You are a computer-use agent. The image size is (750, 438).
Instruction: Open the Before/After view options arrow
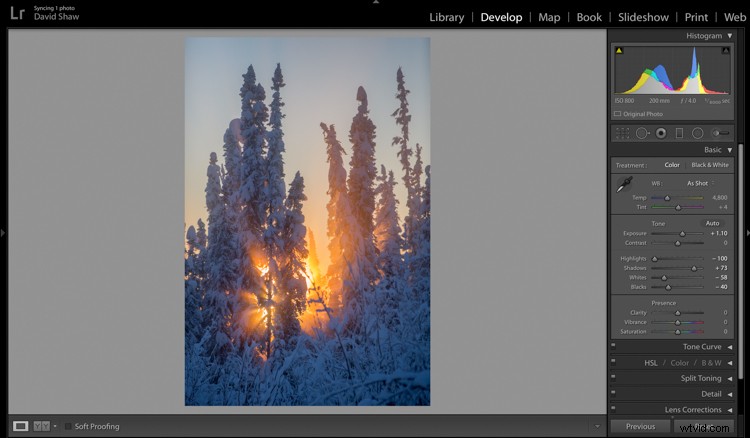(55, 426)
